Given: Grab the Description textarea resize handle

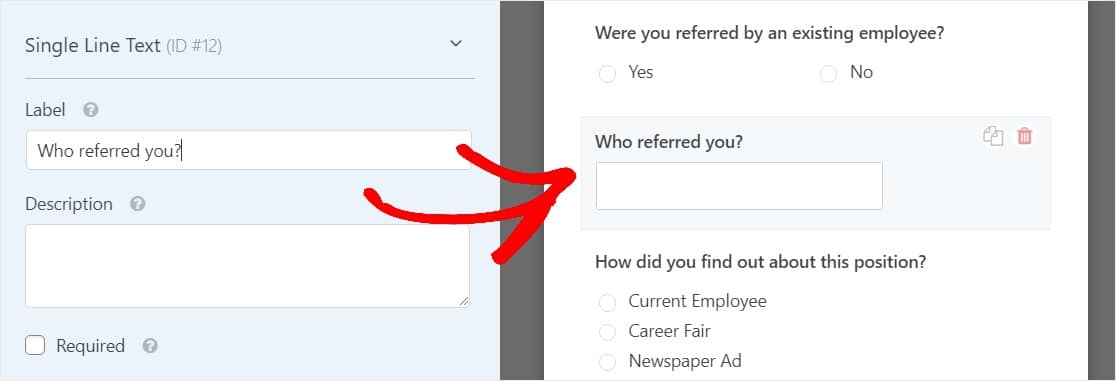Looking at the screenshot, I should pos(463,301).
